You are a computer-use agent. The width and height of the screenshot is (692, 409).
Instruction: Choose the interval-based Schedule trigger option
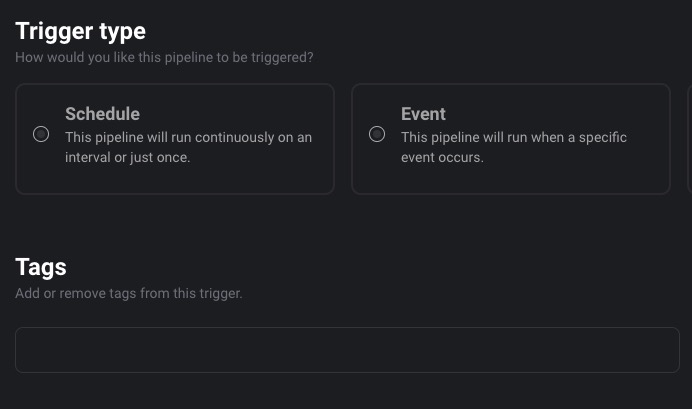41,134
